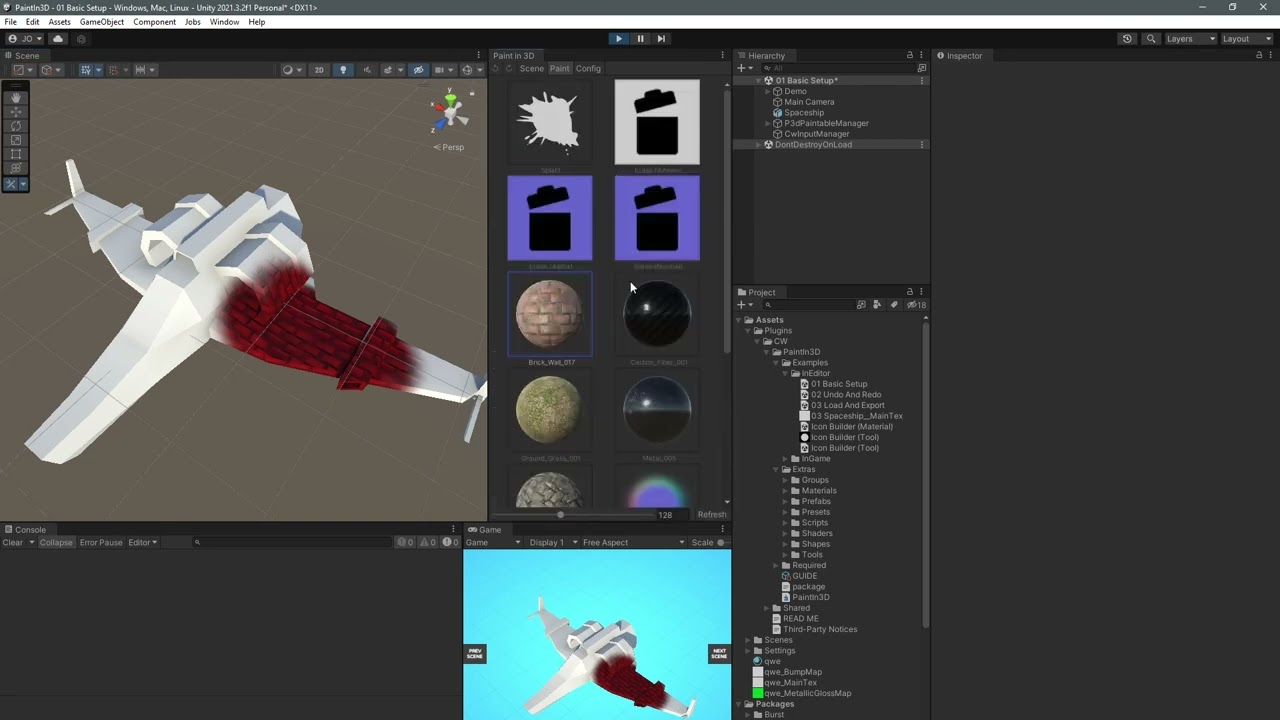Select the white eraser bucket tool icon

point(657,122)
